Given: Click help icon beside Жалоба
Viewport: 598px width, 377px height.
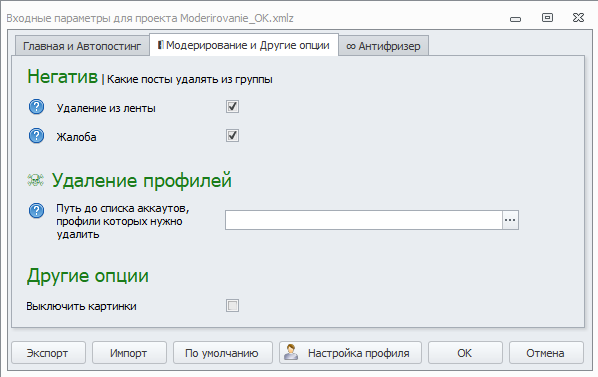Looking at the screenshot, I should pos(37,136).
